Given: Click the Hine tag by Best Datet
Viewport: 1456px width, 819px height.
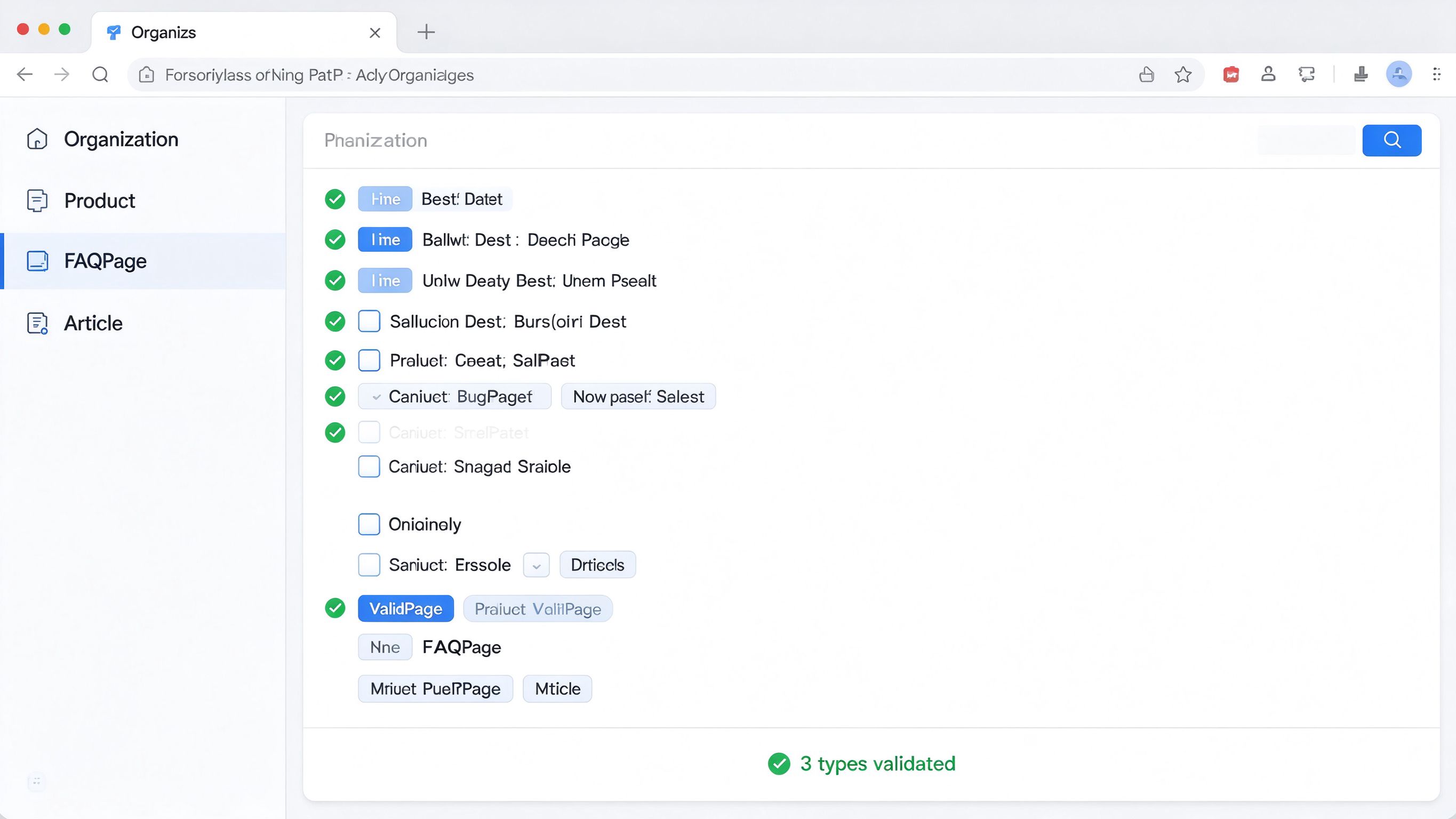Looking at the screenshot, I should [x=385, y=199].
